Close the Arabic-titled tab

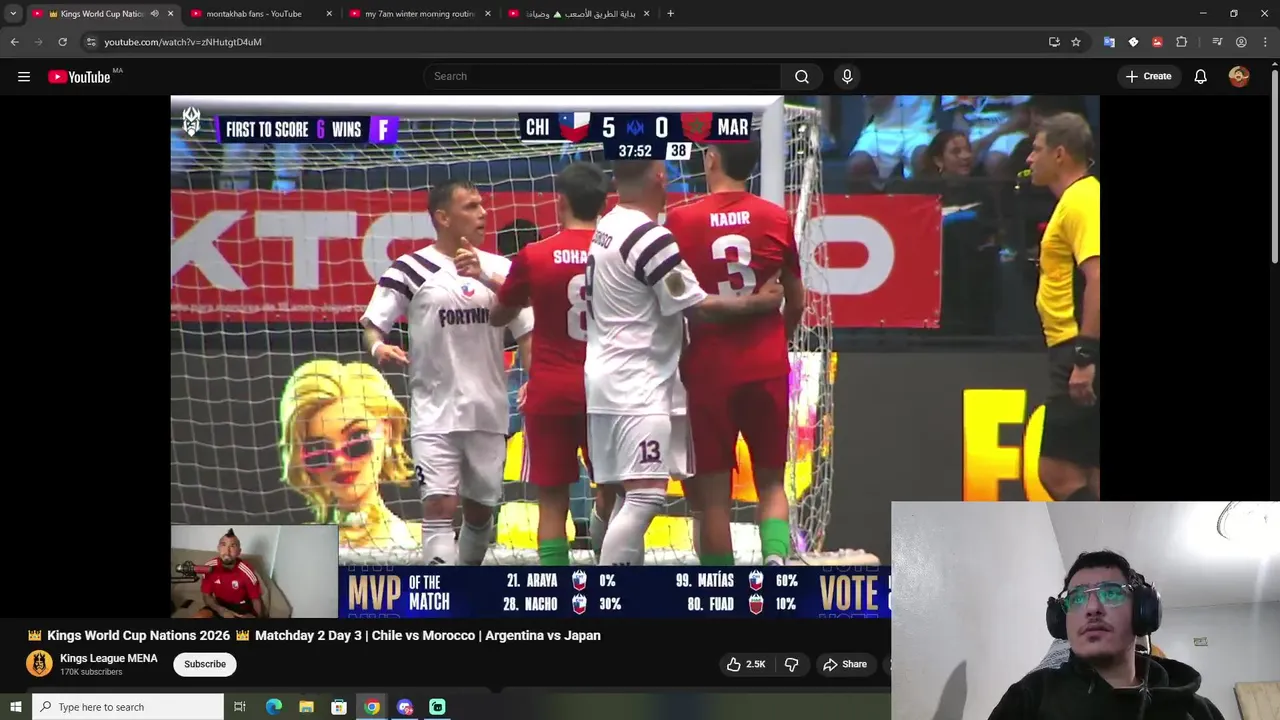(x=647, y=13)
